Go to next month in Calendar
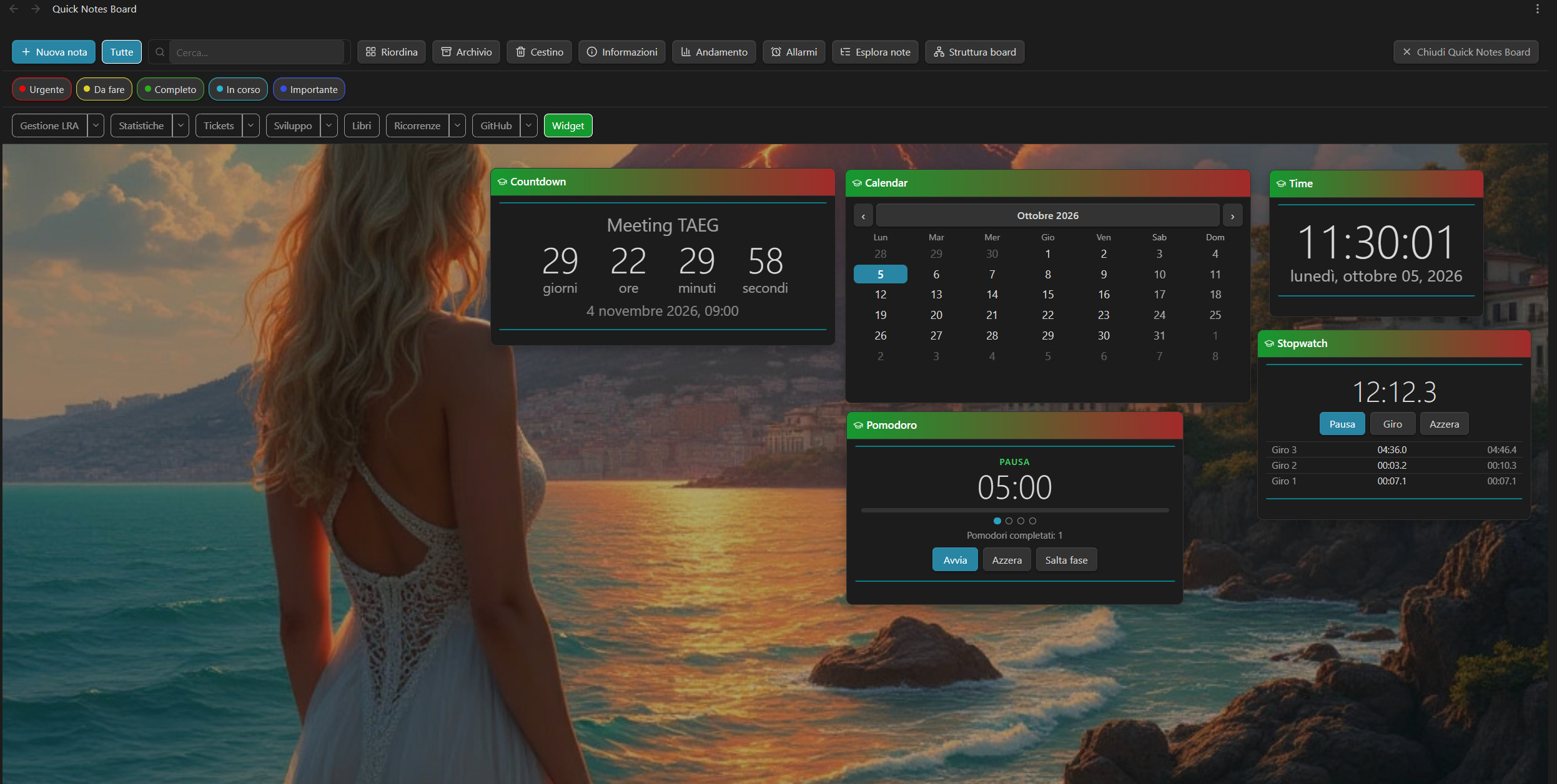This screenshot has width=1557, height=784. pyautogui.click(x=1232, y=215)
